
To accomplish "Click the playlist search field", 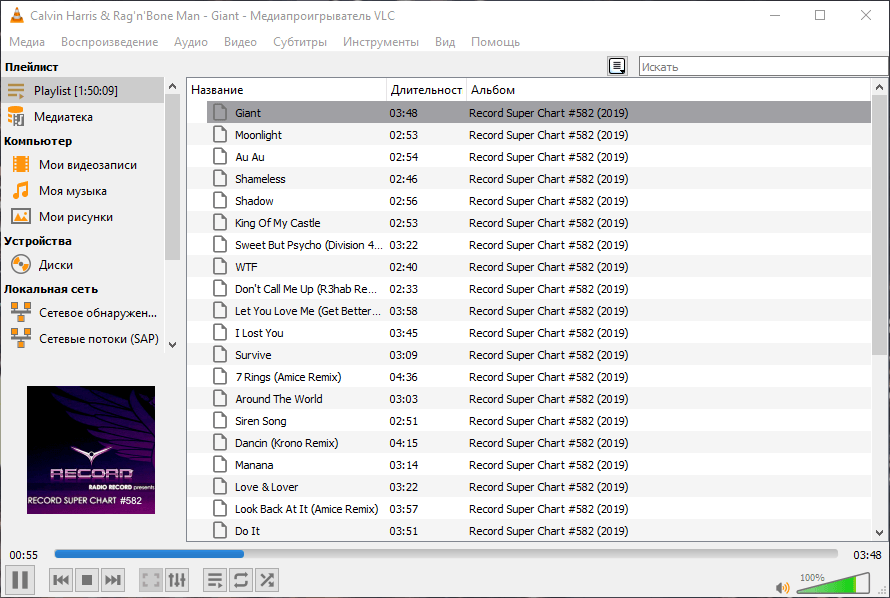I will click(x=762, y=66).
